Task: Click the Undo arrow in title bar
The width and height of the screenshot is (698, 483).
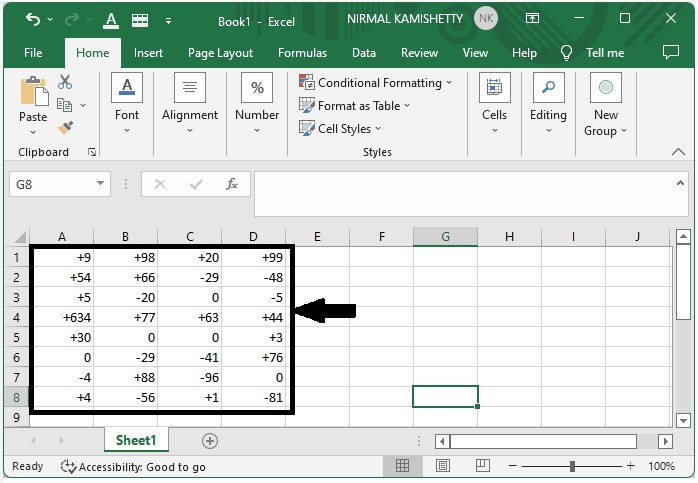Action: (x=32, y=19)
